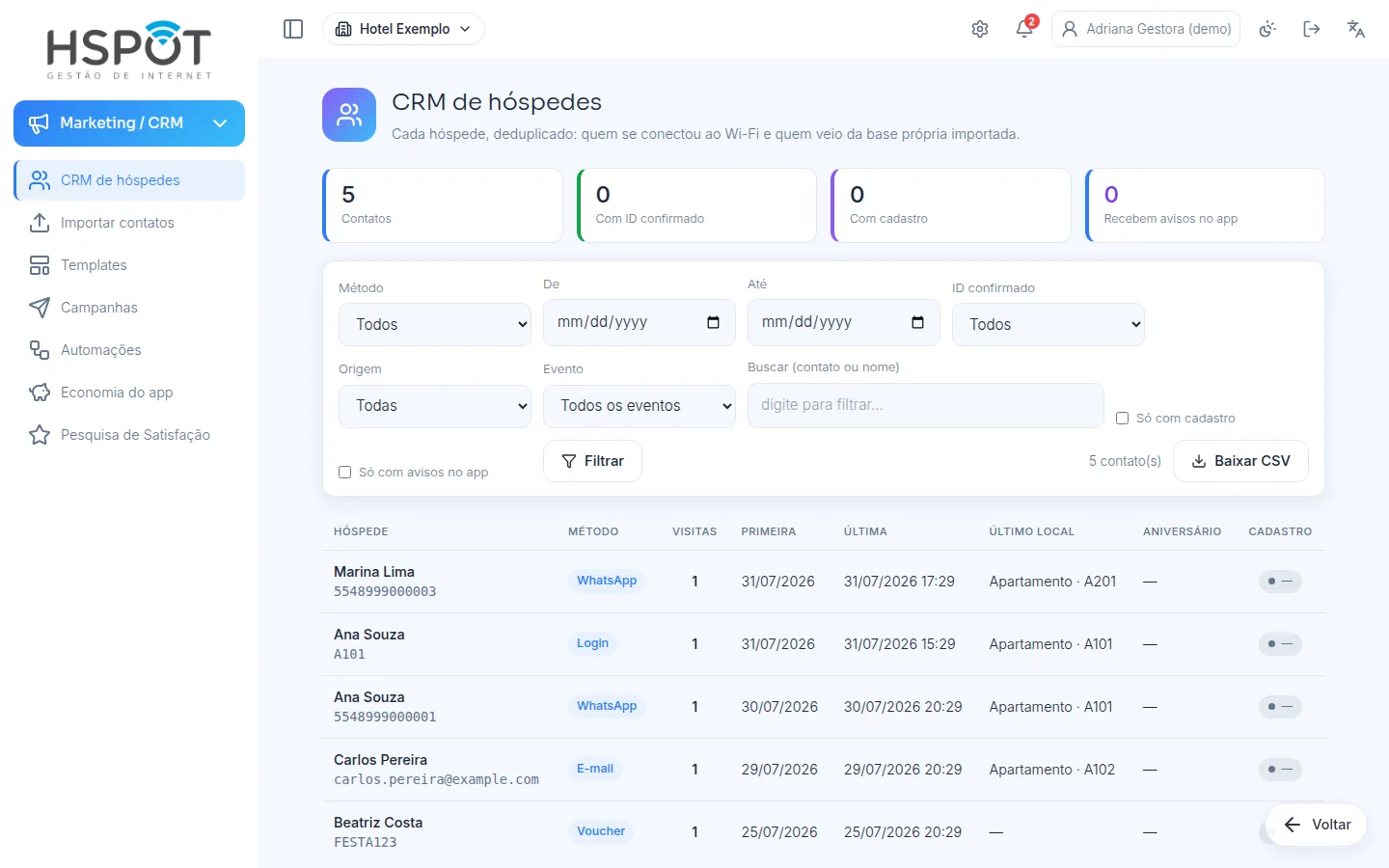The height and width of the screenshot is (868, 1389).
Task: Click the Login method badge
Action: [x=592, y=643]
